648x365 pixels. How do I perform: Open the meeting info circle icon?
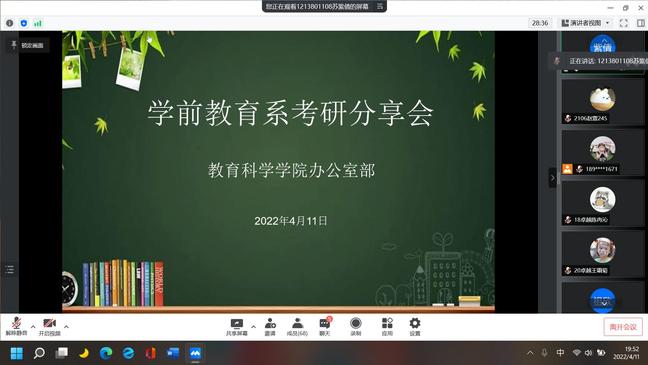tap(10, 23)
